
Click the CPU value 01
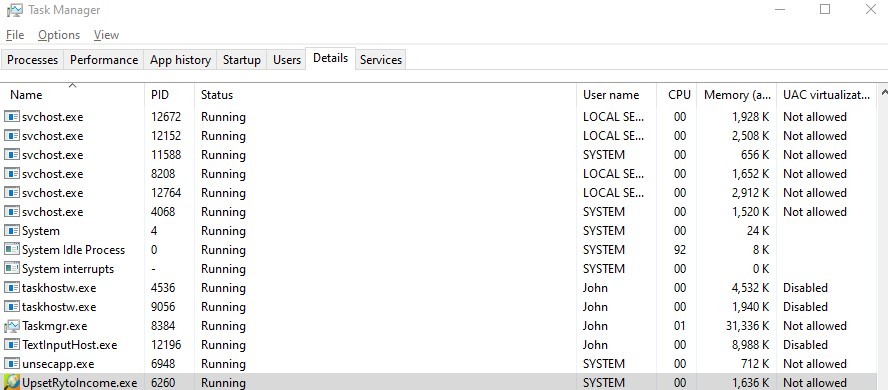680,326
